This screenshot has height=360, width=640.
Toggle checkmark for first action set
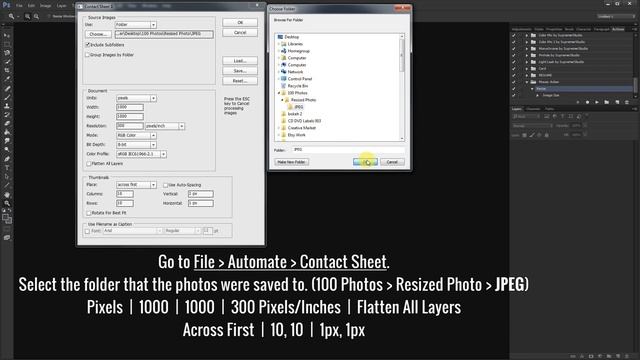(514, 35)
